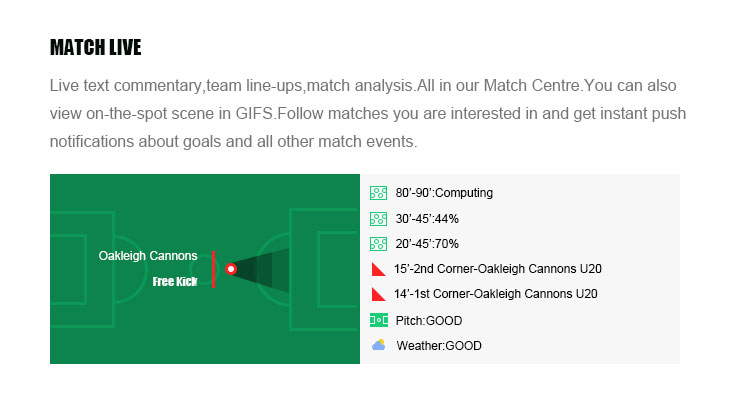This screenshot has width=749, height=400.
Task: Click the red ball marker on the pitch
Action: pos(231,269)
